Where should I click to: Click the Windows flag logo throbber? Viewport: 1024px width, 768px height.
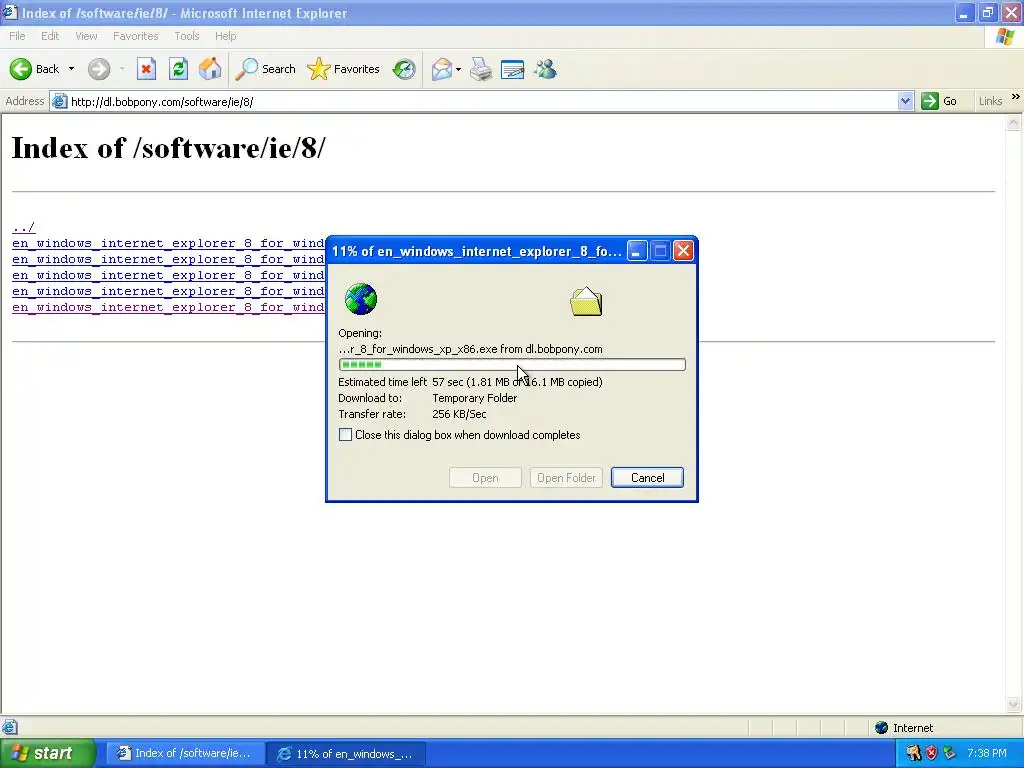point(1005,37)
